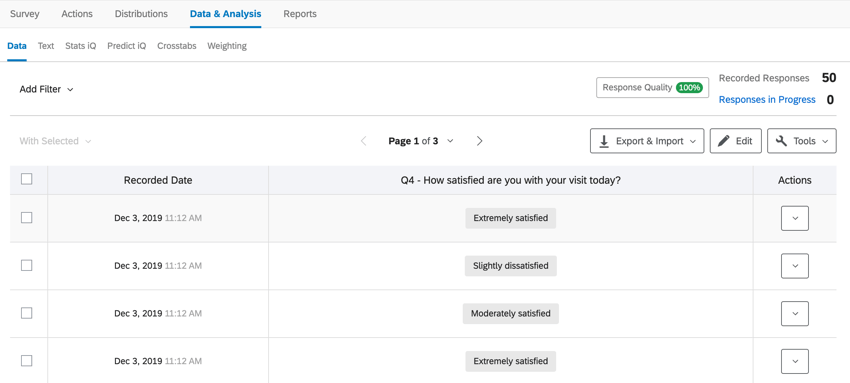Viewport: 850px width, 383px height.
Task: Click the Export & Import download icon
Action: click(x=604, y=141)
